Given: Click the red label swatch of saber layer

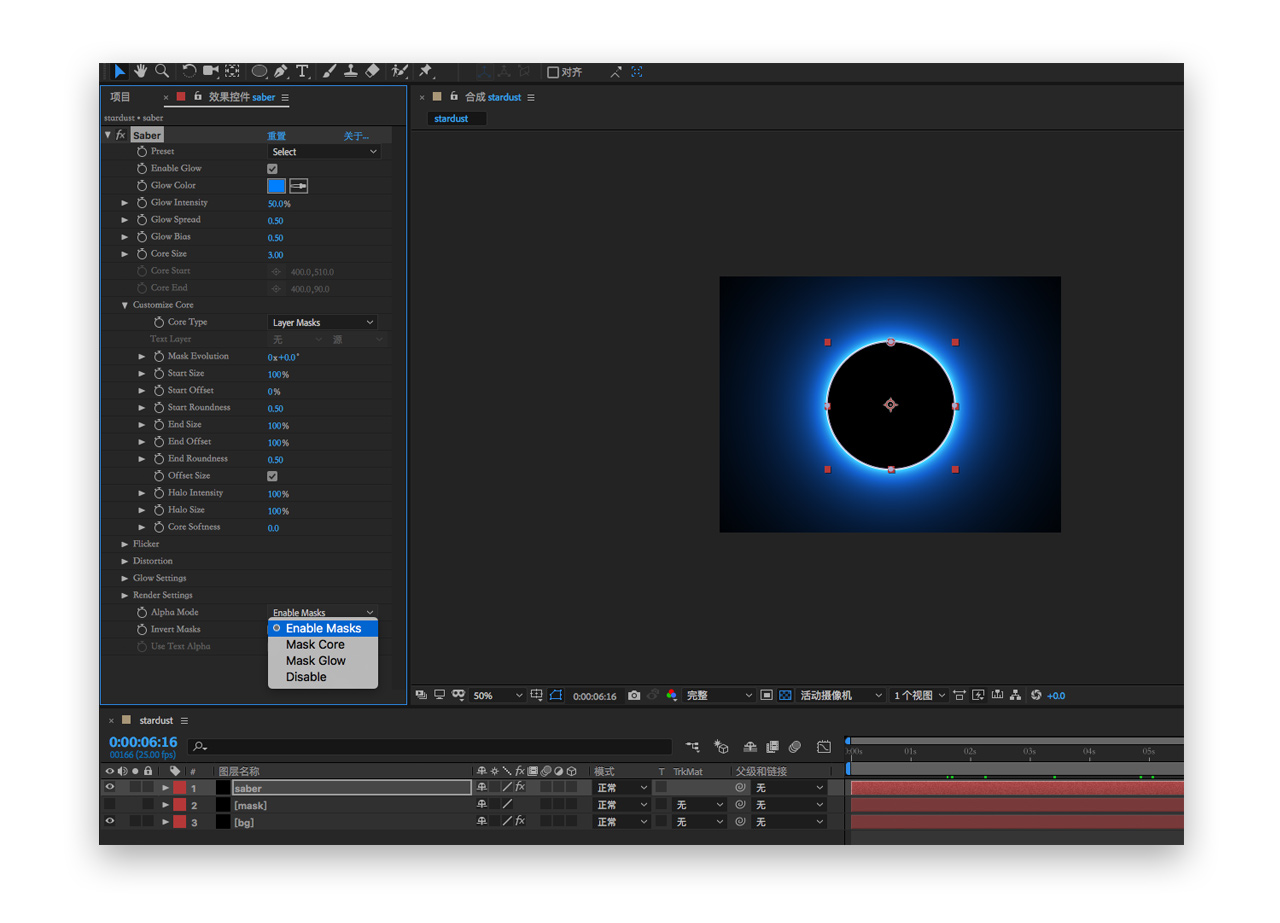Looking at the screenshot, I should (180, 788).
